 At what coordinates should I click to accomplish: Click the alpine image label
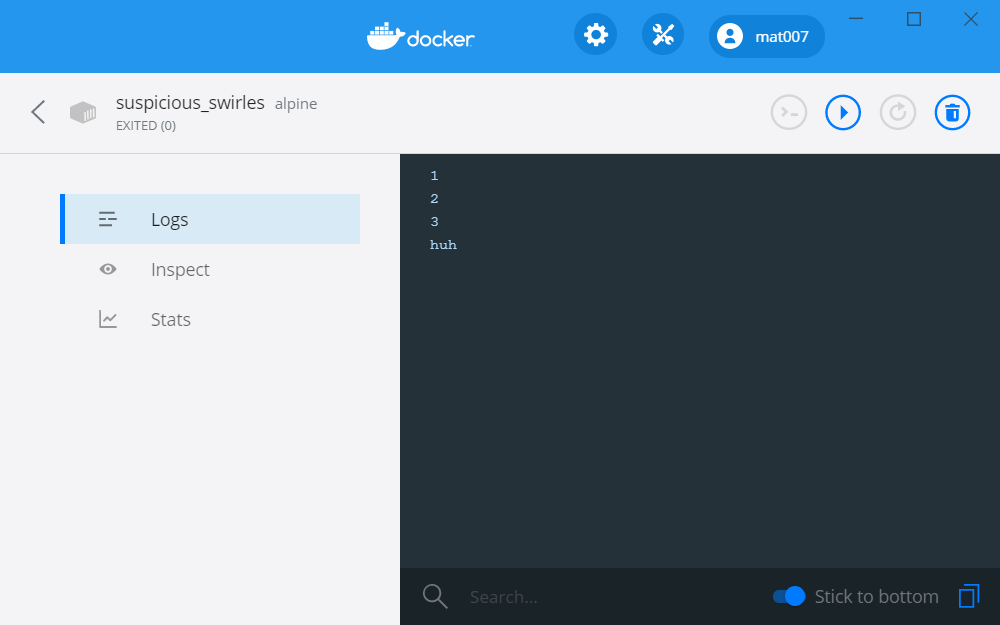pyautogui.click(x=296, y=104)
